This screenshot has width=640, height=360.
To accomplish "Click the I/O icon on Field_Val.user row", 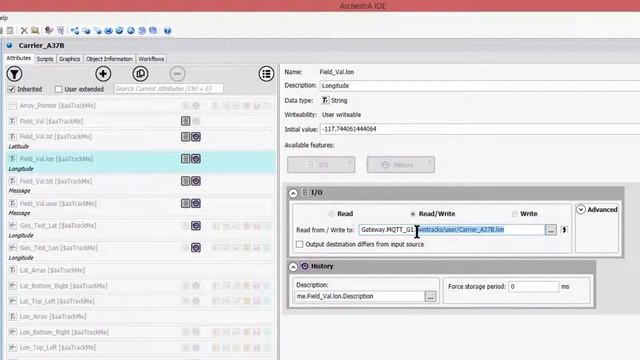I will click(x=185, y=203).
